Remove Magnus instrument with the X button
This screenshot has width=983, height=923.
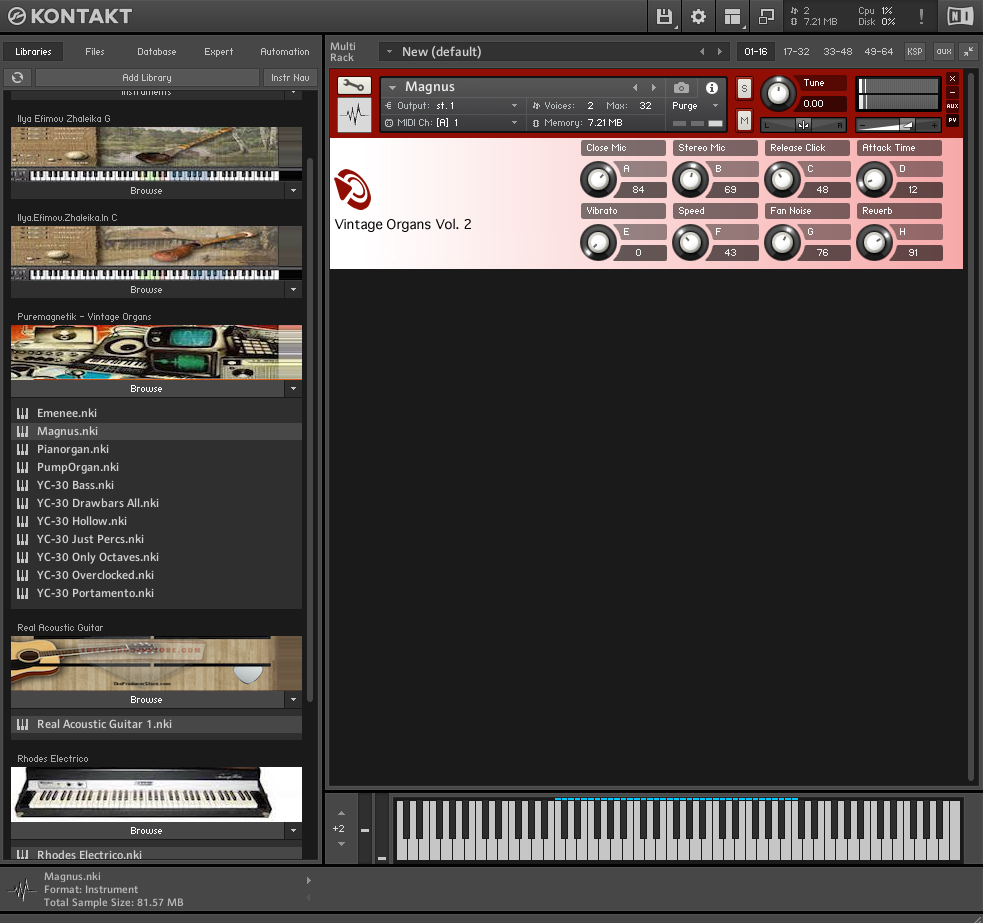pyautogui.click(x=952, y=78)
